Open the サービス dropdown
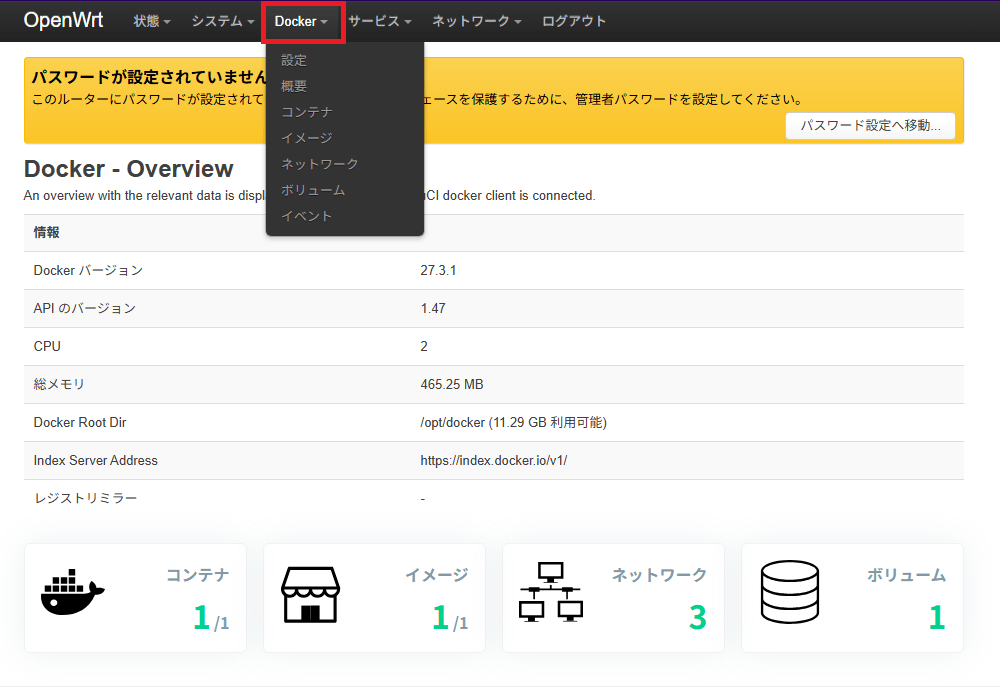 coord(380,20)
